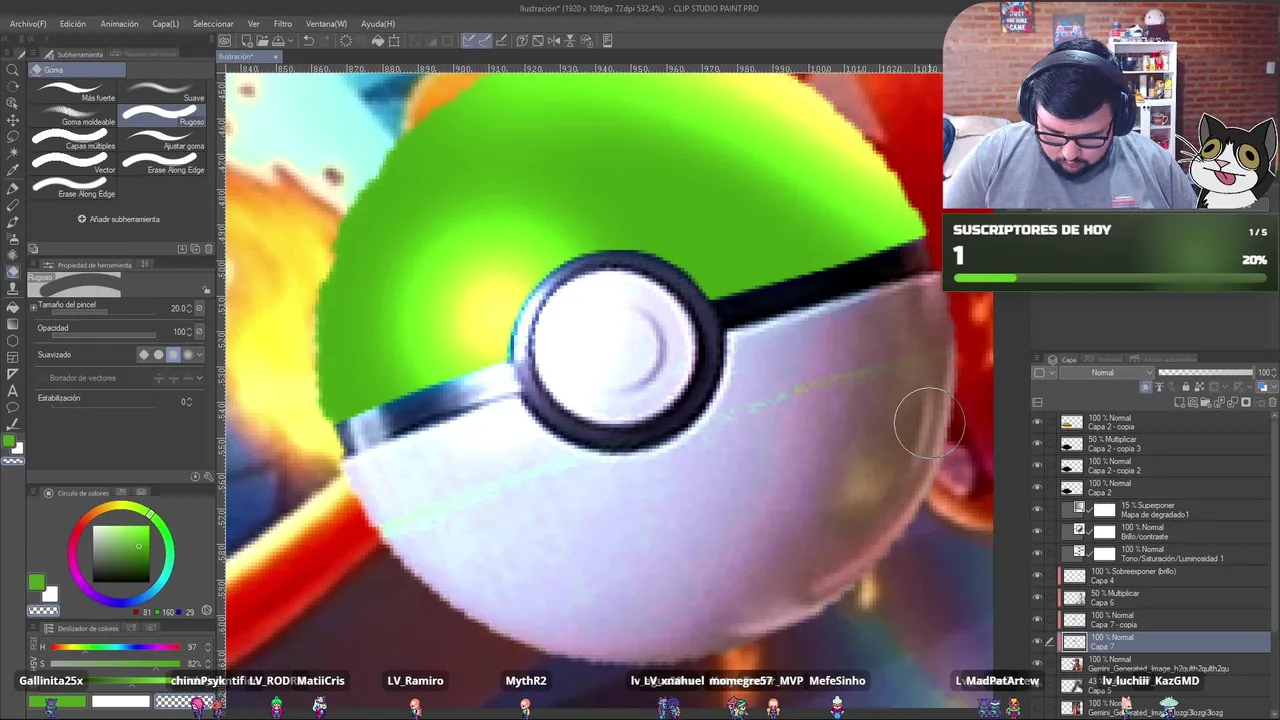The image size is (1280, 720).
Task: Click the green main color swatch
Action: click(x=36, y=582)
